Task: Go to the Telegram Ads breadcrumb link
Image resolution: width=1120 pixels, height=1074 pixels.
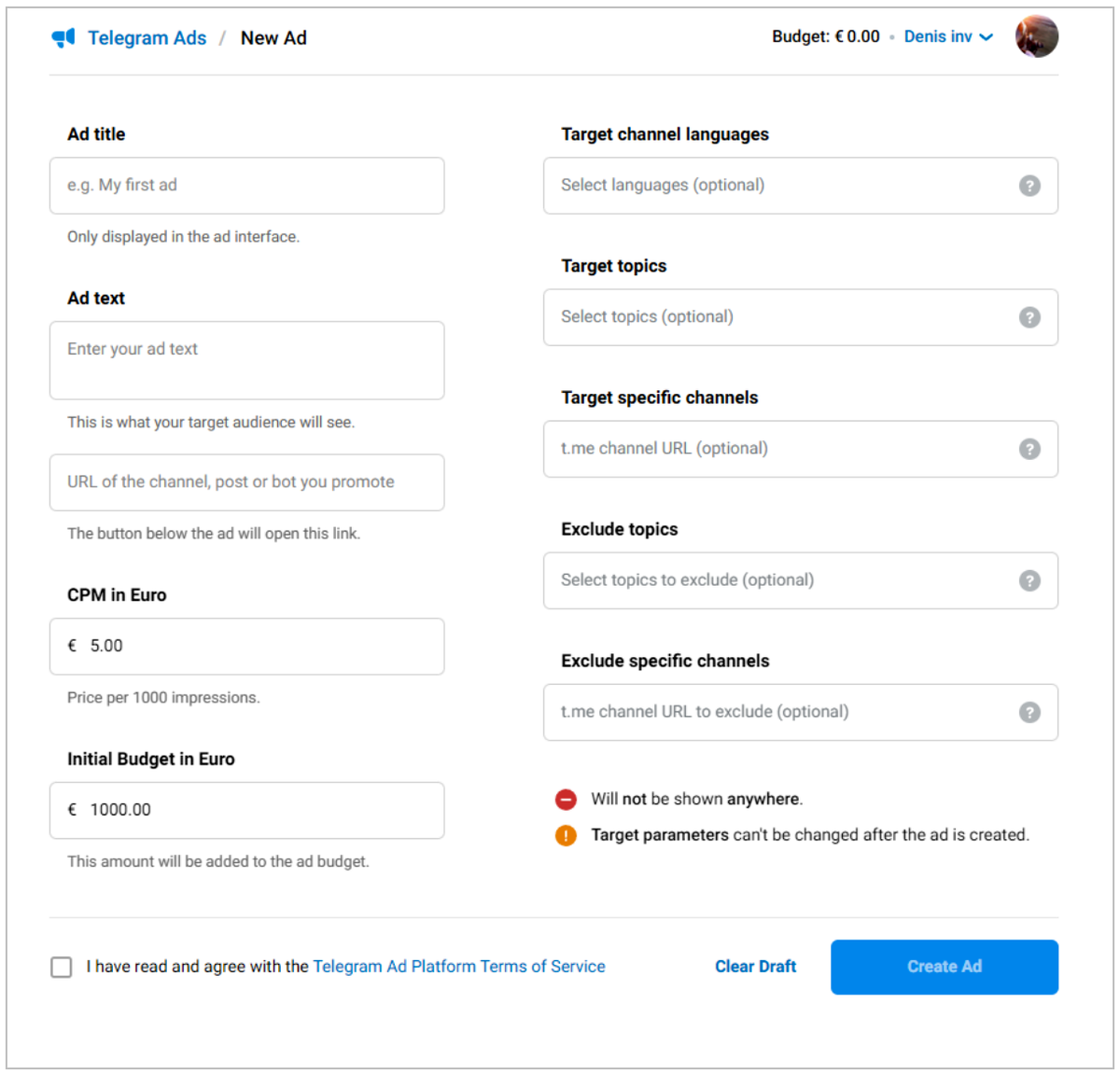Action: [x=147, y=37]
